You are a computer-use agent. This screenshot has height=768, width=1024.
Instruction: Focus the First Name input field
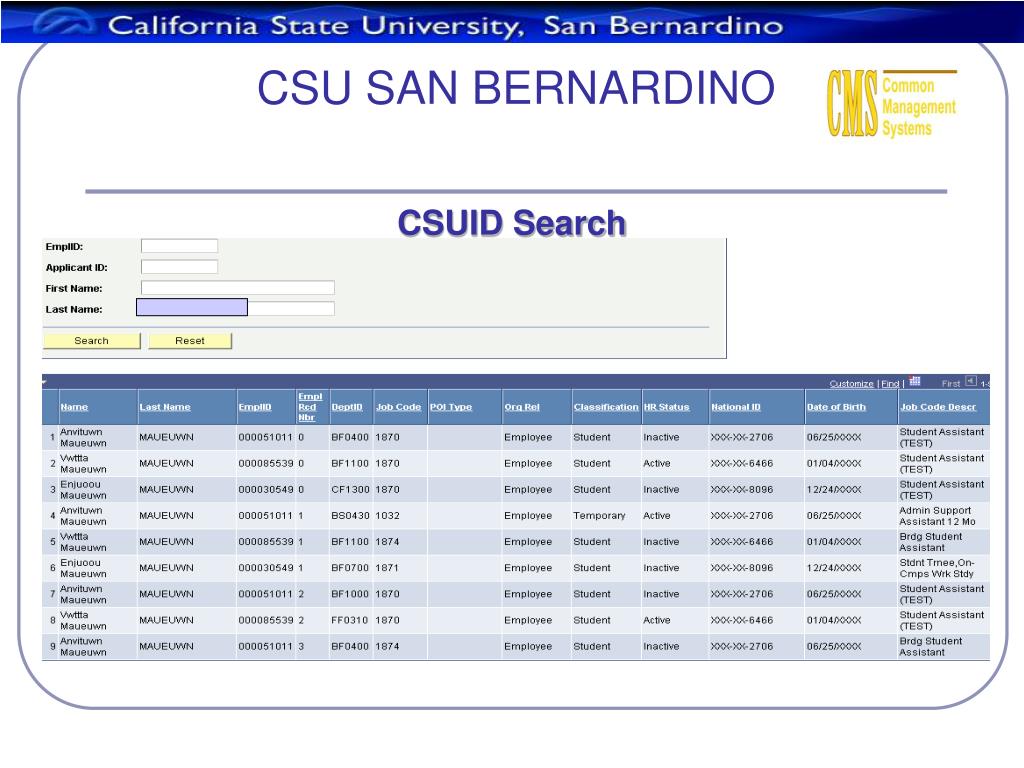pos(238,288)
